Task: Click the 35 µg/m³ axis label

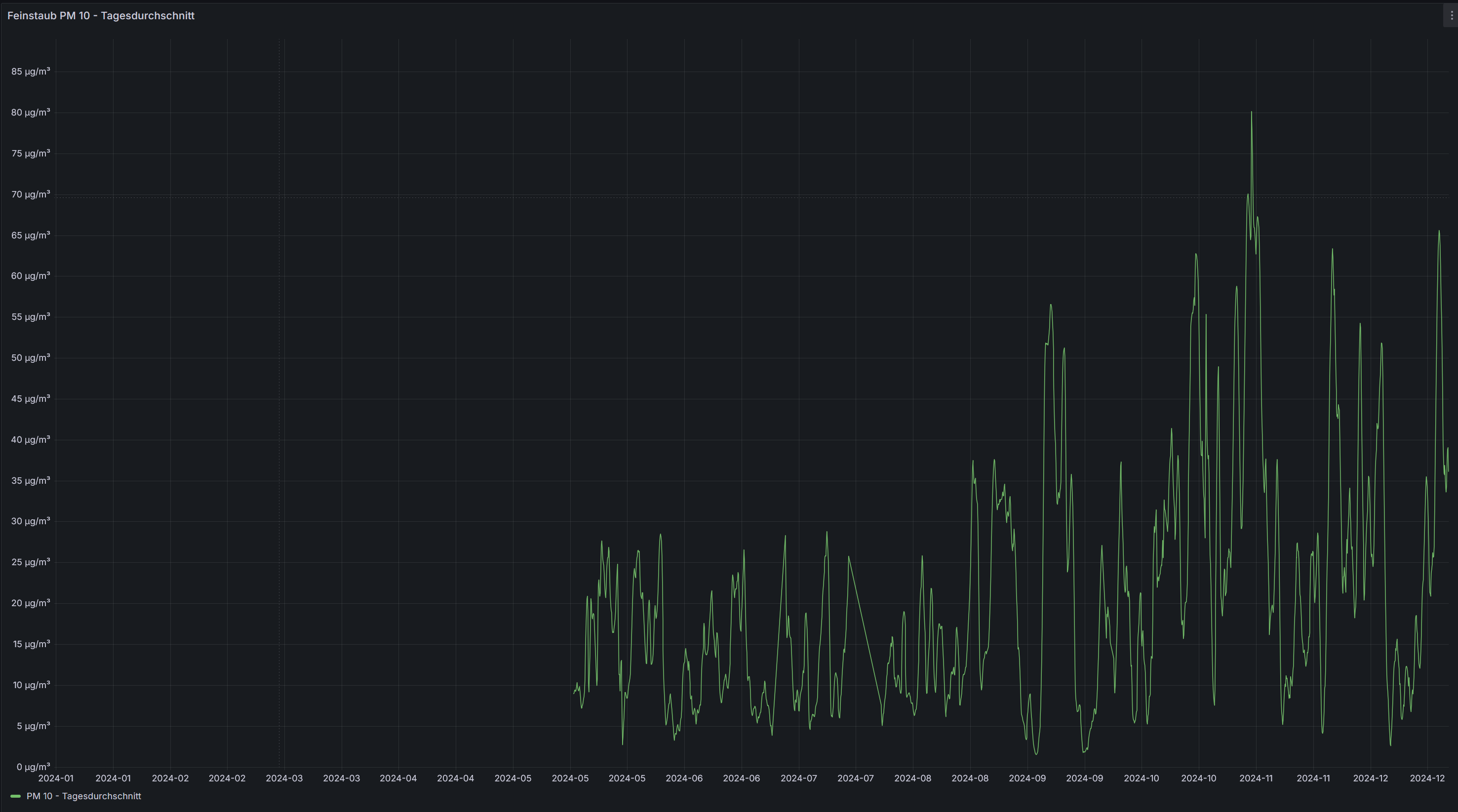Action: coord(31,480)
